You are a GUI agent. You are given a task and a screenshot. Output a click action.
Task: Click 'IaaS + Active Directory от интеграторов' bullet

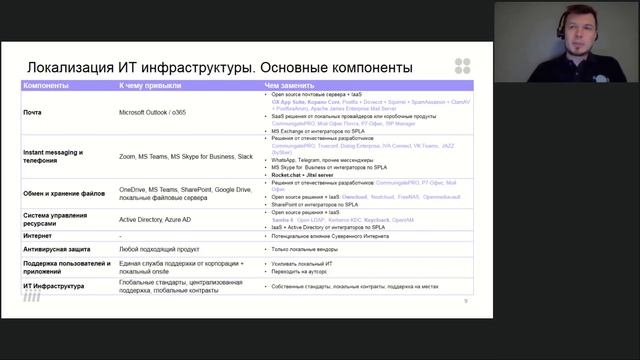tap(328, 227)
